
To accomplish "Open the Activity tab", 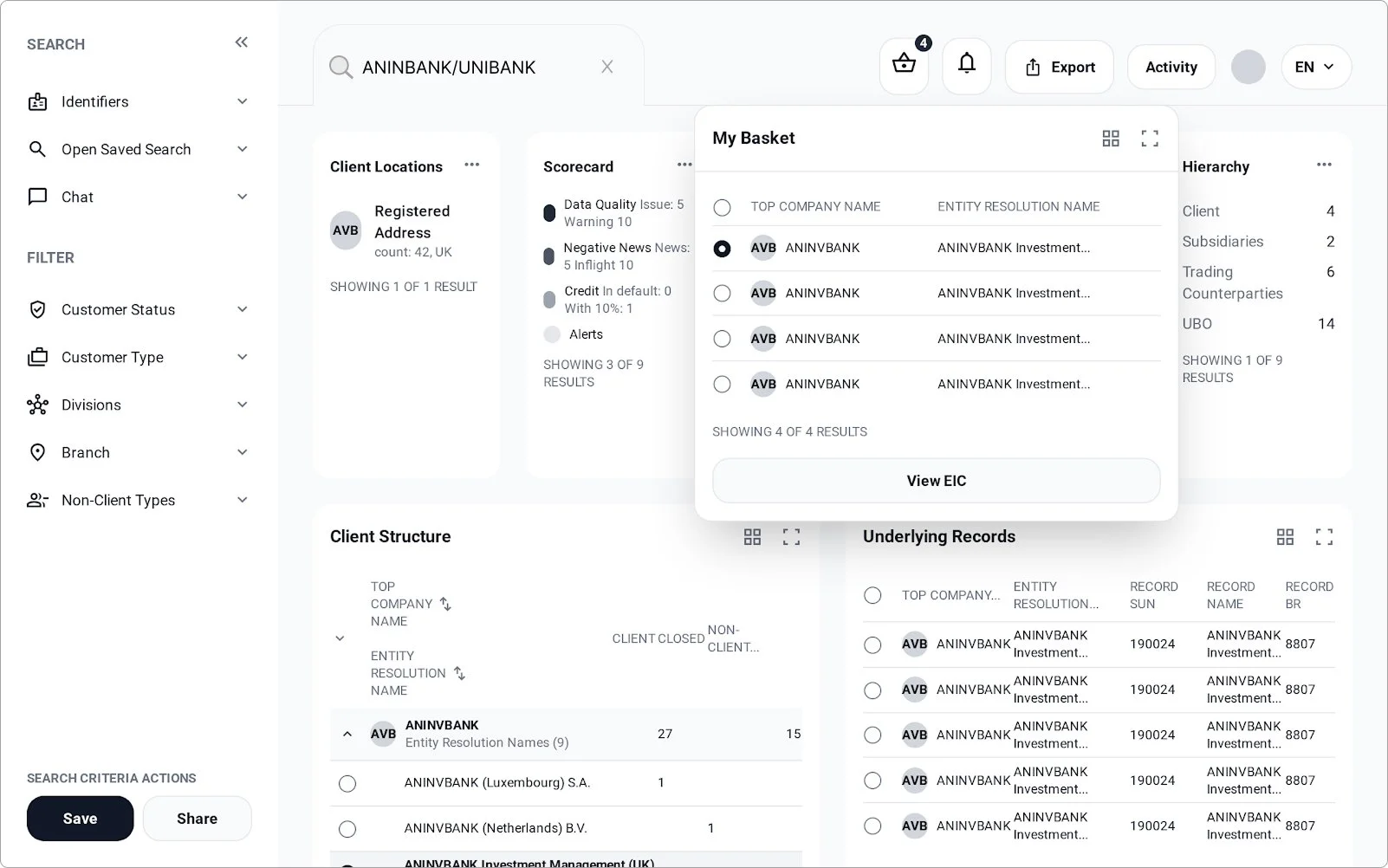I will 1171,67.
